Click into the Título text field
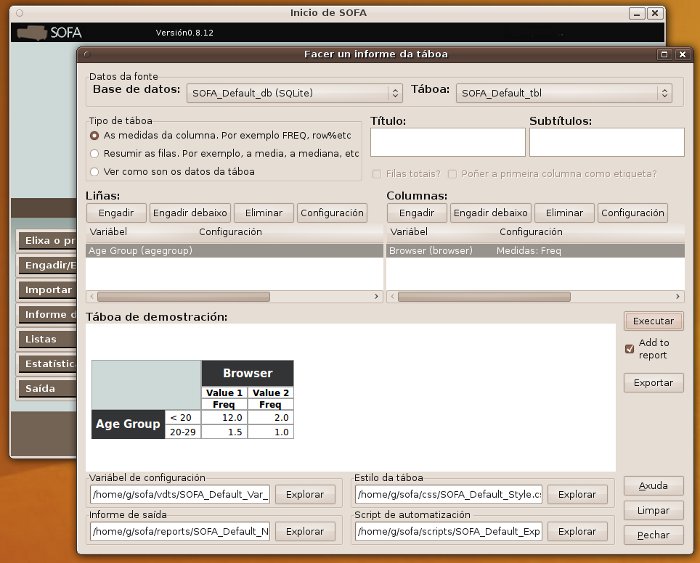This screenshot has height=563, width=700. [x=448, y=142]
